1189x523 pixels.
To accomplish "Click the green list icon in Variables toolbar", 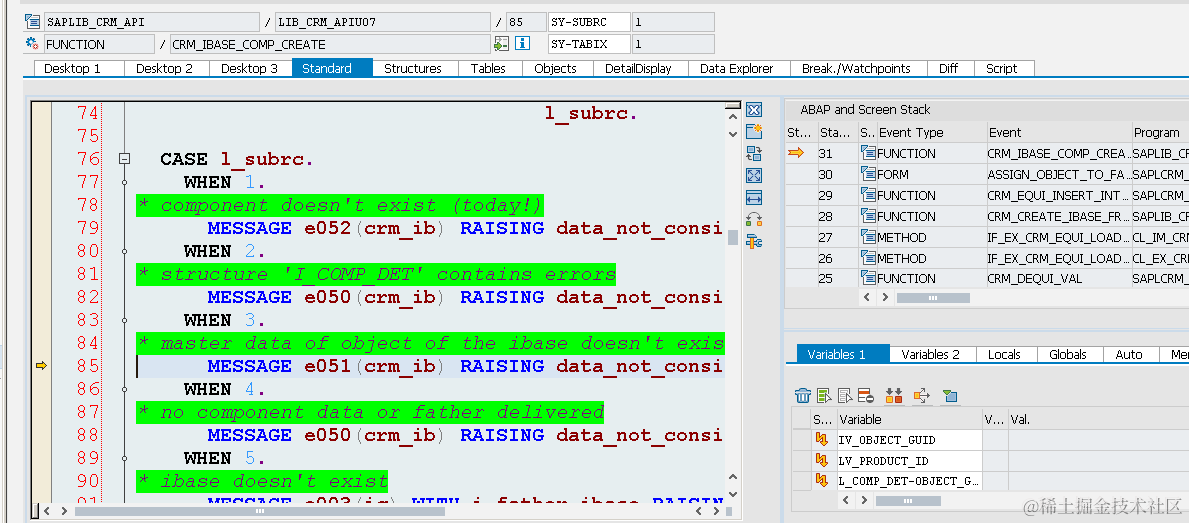I will click(x=824, y=395).
